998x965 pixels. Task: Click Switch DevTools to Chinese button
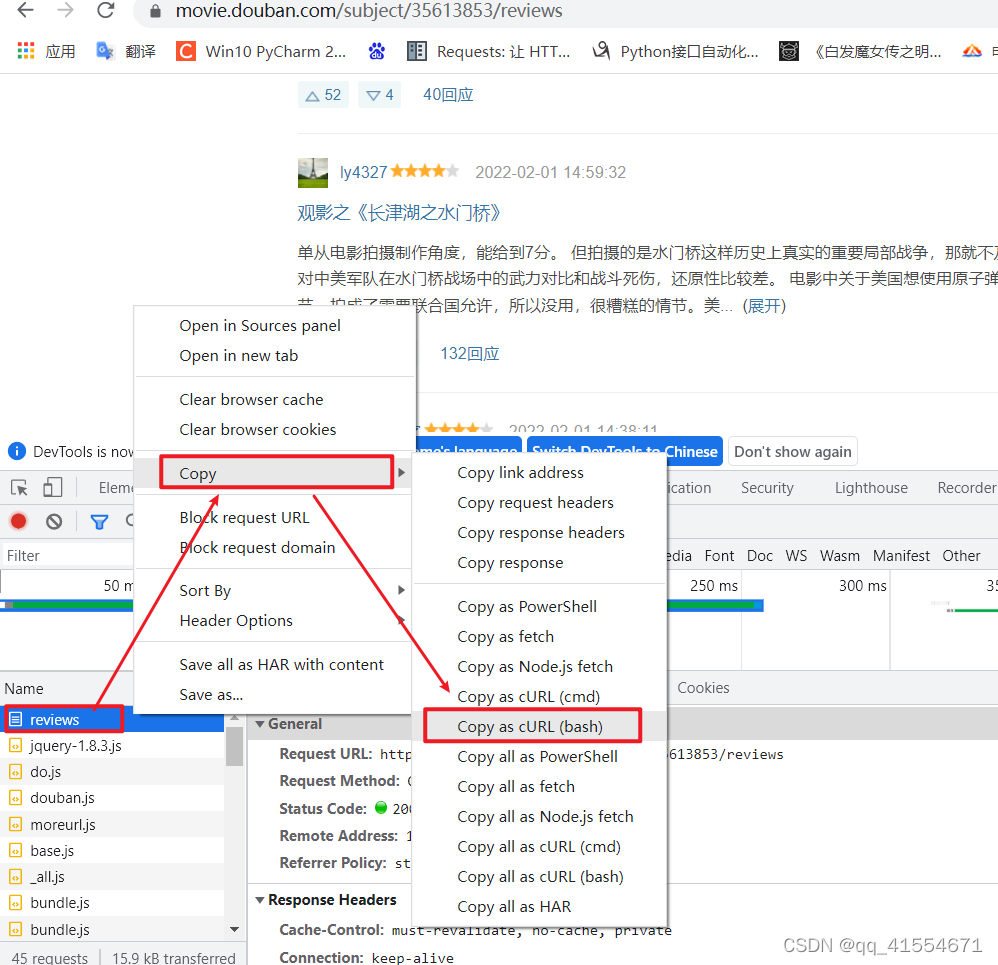(x=624, y=451)
